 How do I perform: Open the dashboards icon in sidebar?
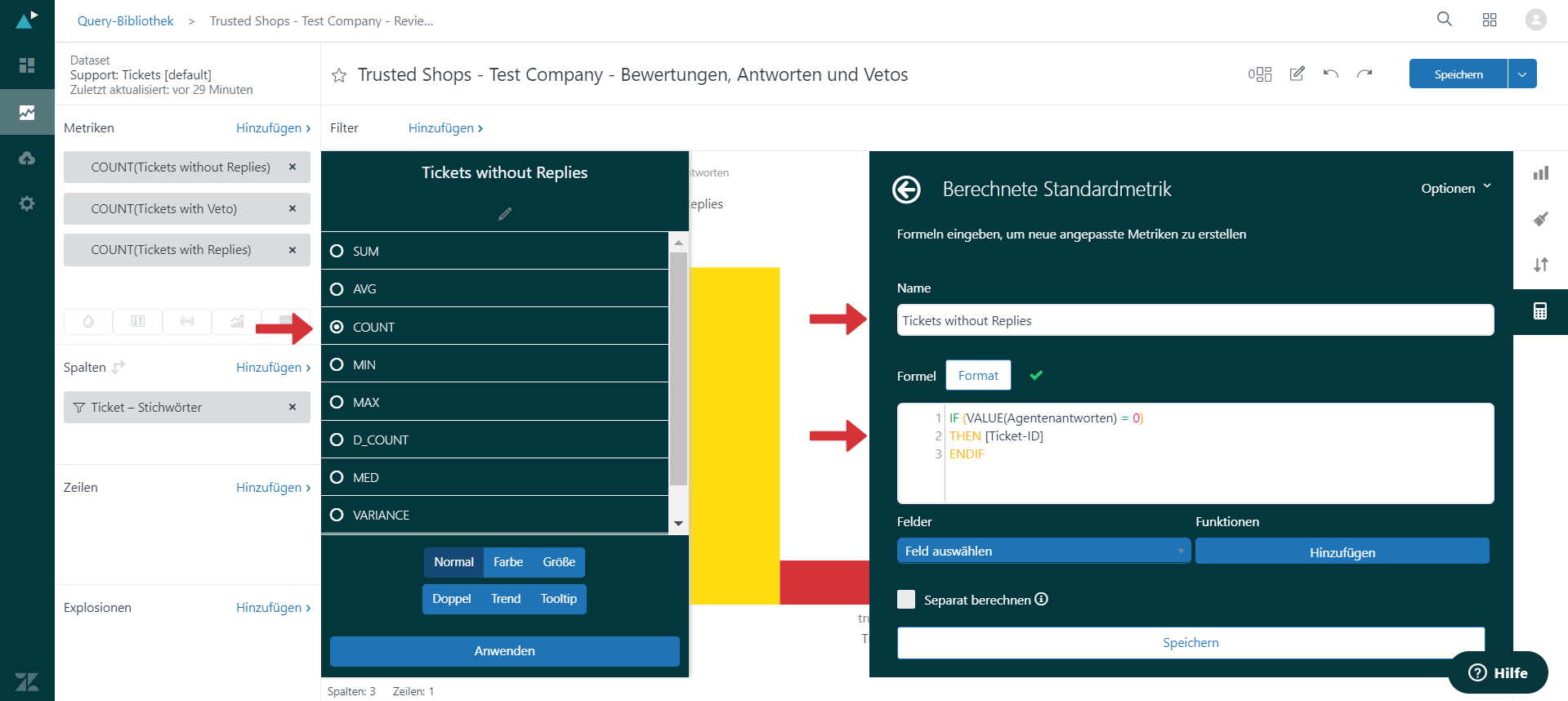(x=27, y=65)
